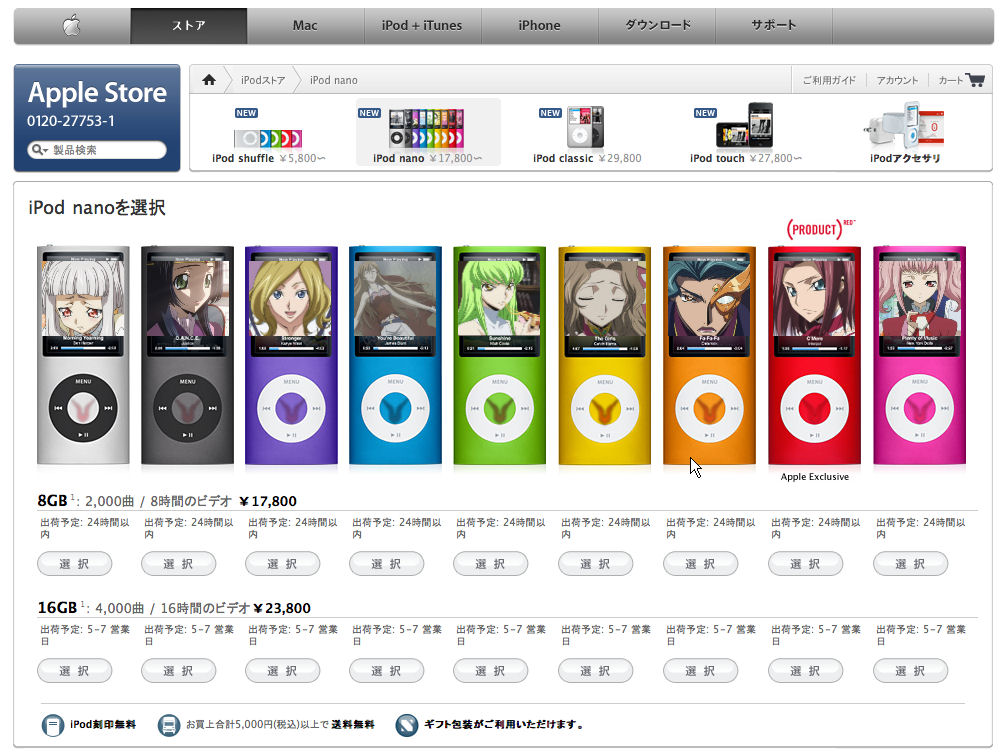The width and height of the screenshot is (1008, 756).
Task: Open the サポート tab
Action: point(774,26)
